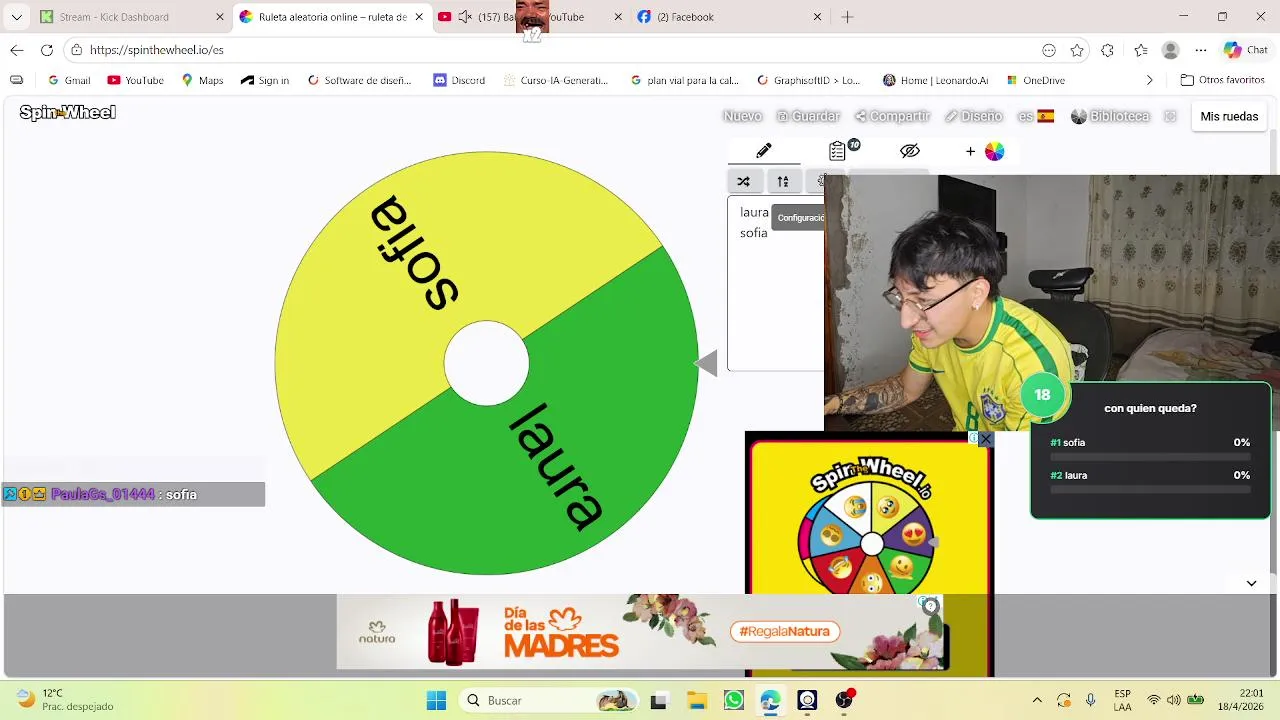Select the pencil edit entries tab
Screen dimensions: 1280x720
(764, 151)
